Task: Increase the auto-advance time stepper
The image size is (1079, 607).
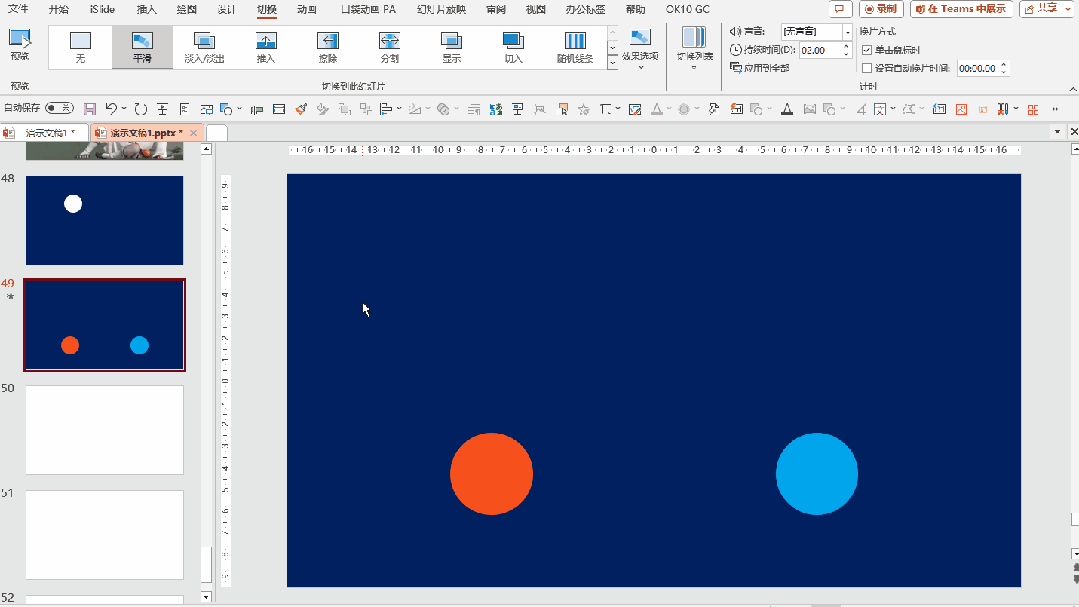Action: [x=1003, y=65]
